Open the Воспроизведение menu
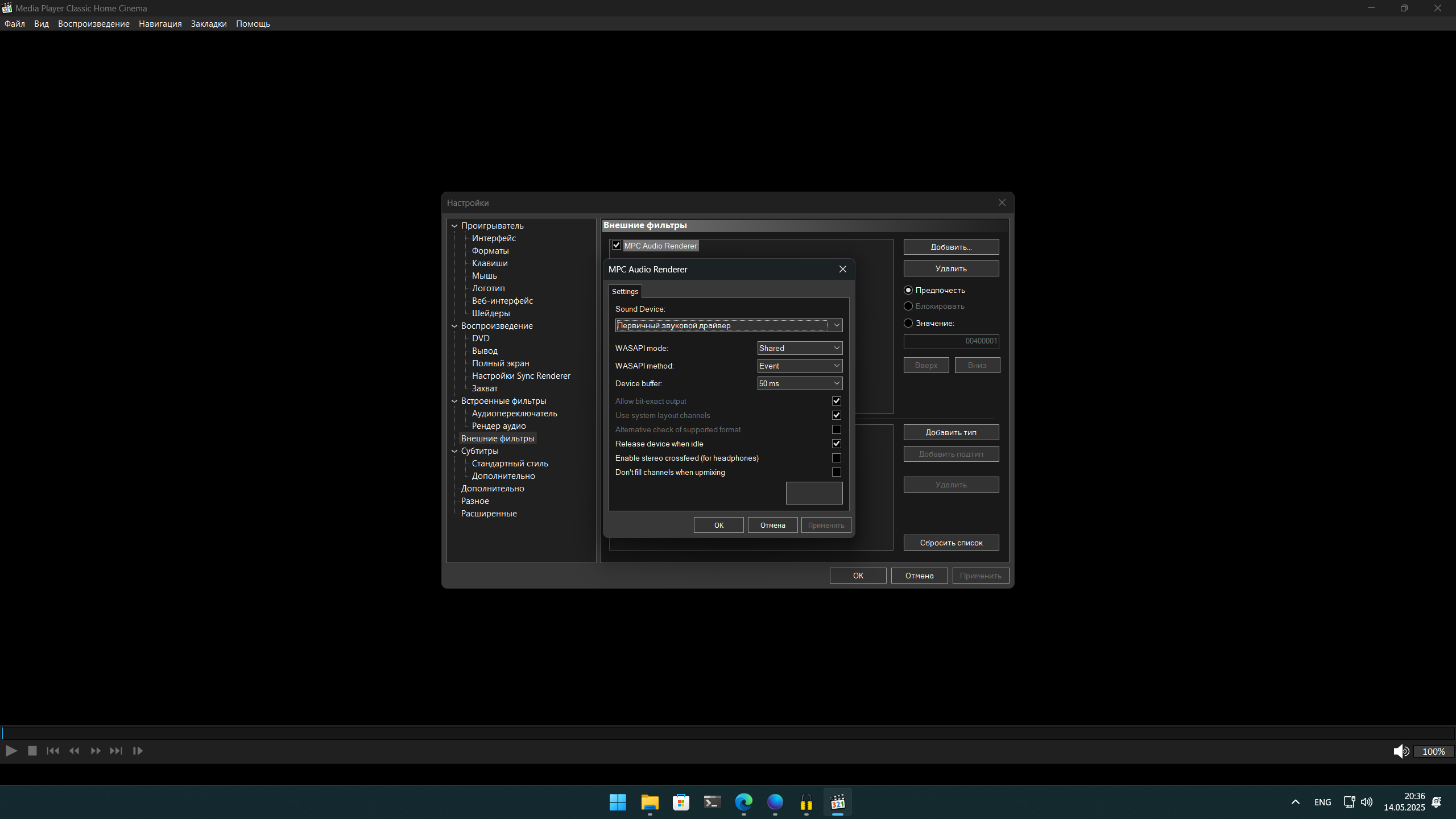This screenshot has width=1456, height=819. point(93,24)
